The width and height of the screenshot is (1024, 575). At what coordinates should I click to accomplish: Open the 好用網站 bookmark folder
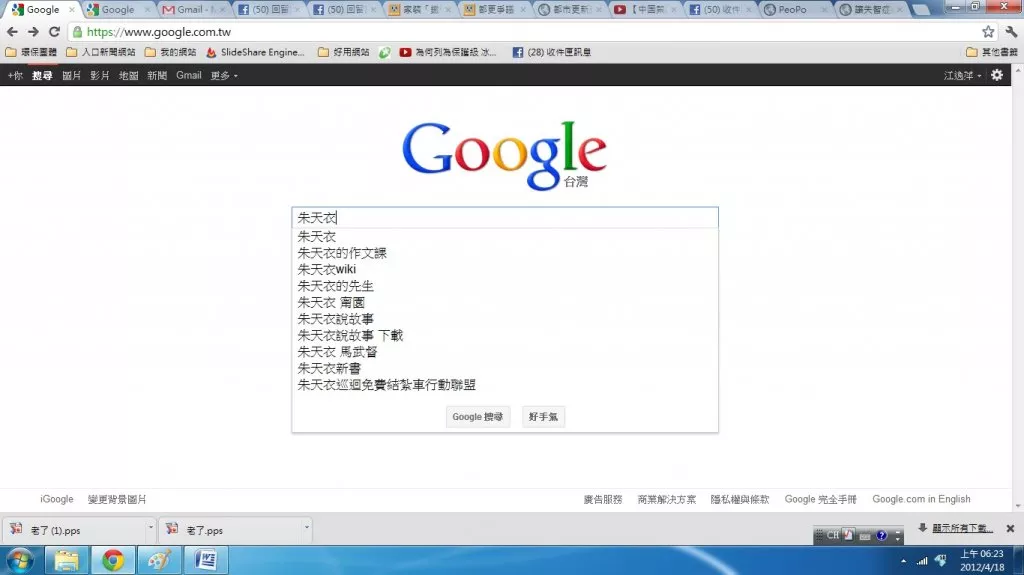pyautogui.click(x=344, y=52)
